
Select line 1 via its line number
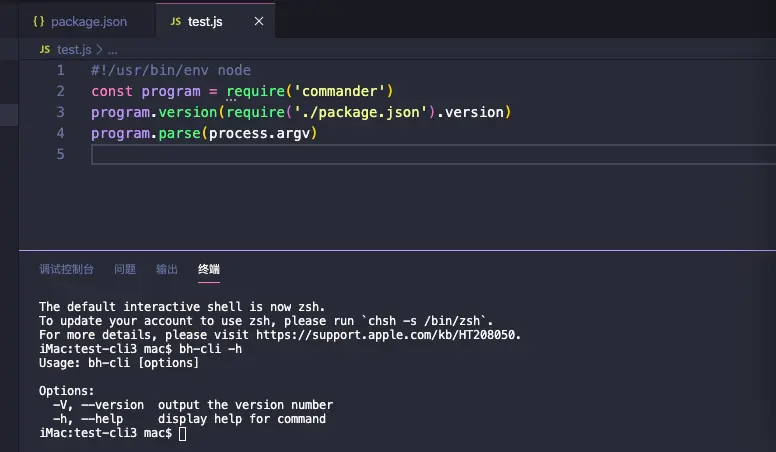pyautogui.click(x=60, y=70)
